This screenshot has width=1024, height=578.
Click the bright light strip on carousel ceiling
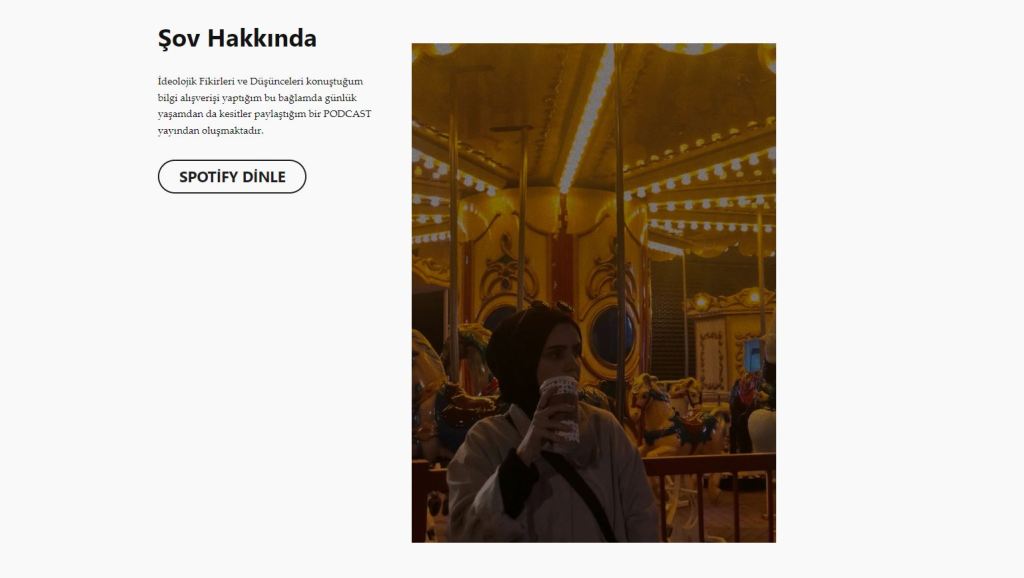point(588,118)
